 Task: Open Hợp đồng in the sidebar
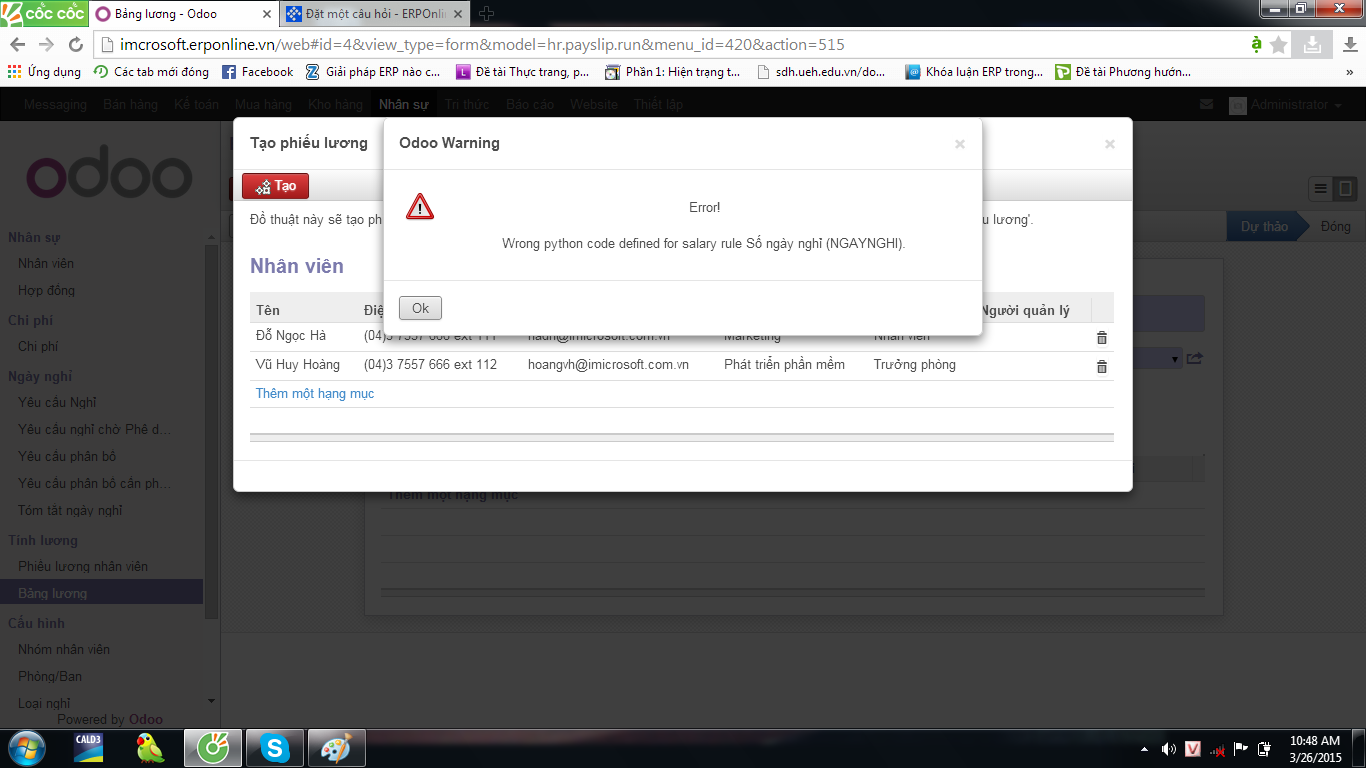[46, 290]
